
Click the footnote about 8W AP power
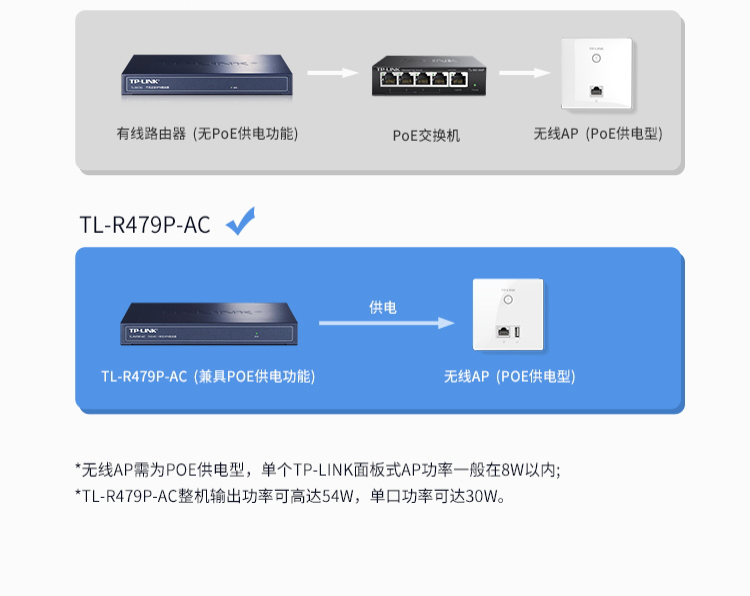tap(318, 470)
